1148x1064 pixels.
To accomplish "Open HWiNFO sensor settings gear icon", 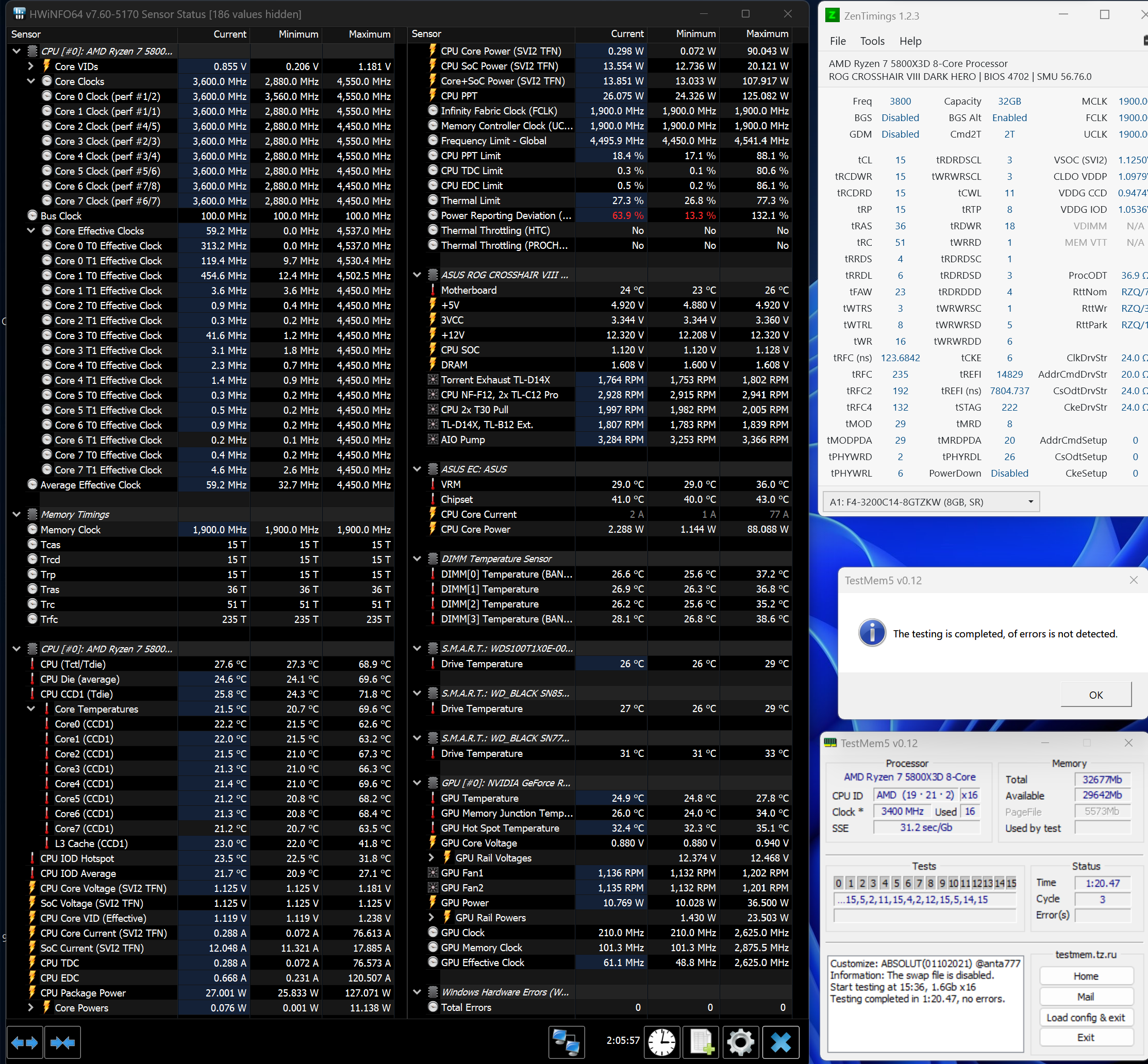I will coord(740,1043).
